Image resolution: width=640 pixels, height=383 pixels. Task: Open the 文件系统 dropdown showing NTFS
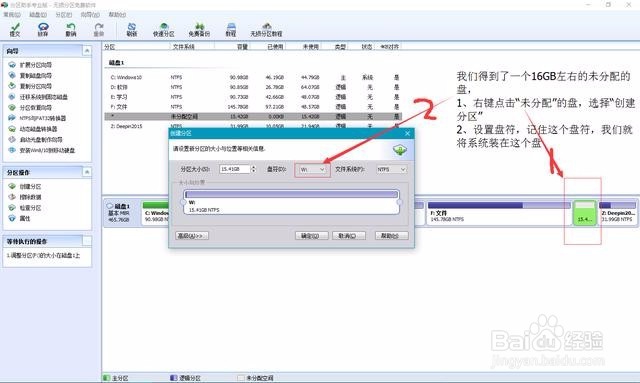391,169
